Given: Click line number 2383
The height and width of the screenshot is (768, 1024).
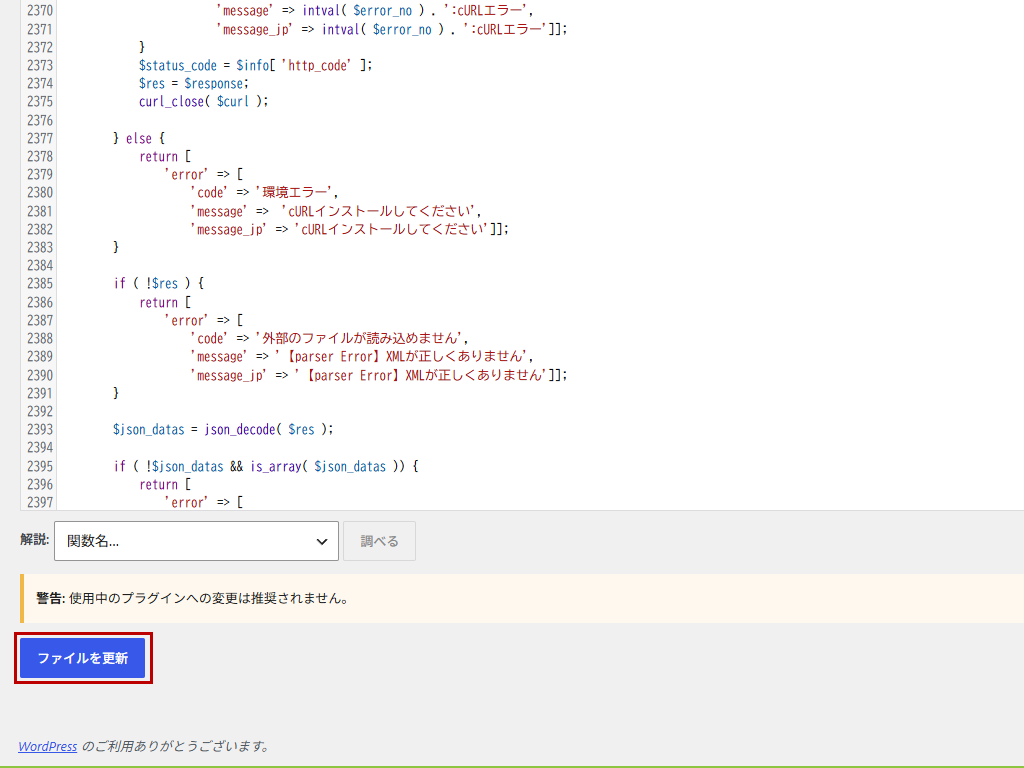Looking at the screenshot, I should click(40, 247).
